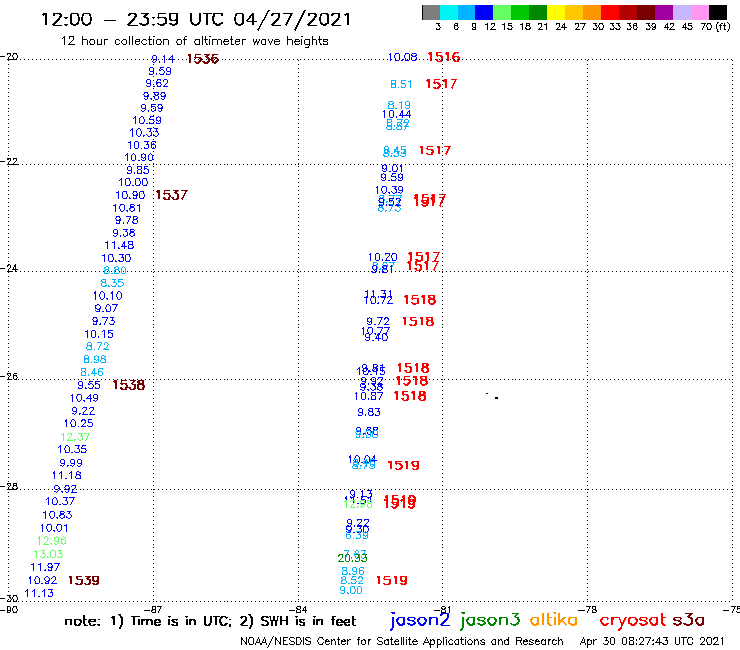
Task: Click the light blue value 8.35
Action: 112,283
